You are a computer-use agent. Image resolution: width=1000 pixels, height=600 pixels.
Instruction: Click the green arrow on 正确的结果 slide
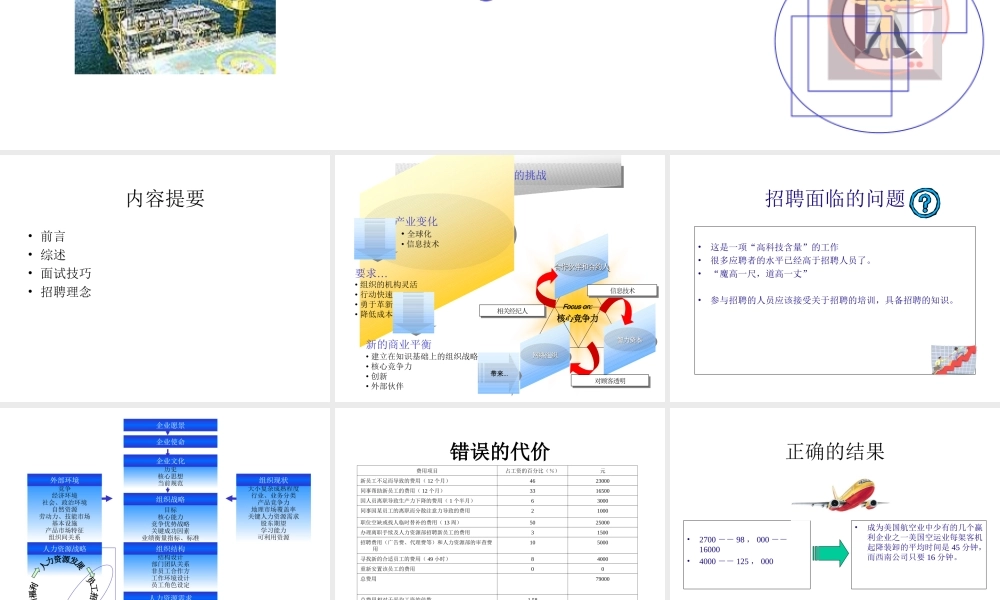click(x=830, y=553)
